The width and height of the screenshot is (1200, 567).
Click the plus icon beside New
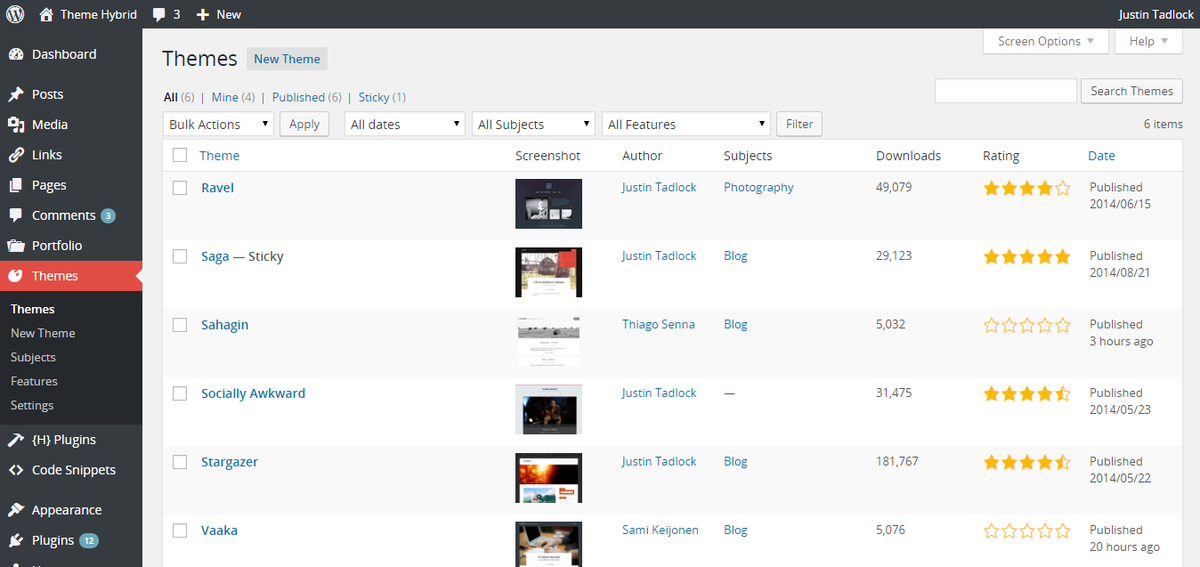point(203,15)
